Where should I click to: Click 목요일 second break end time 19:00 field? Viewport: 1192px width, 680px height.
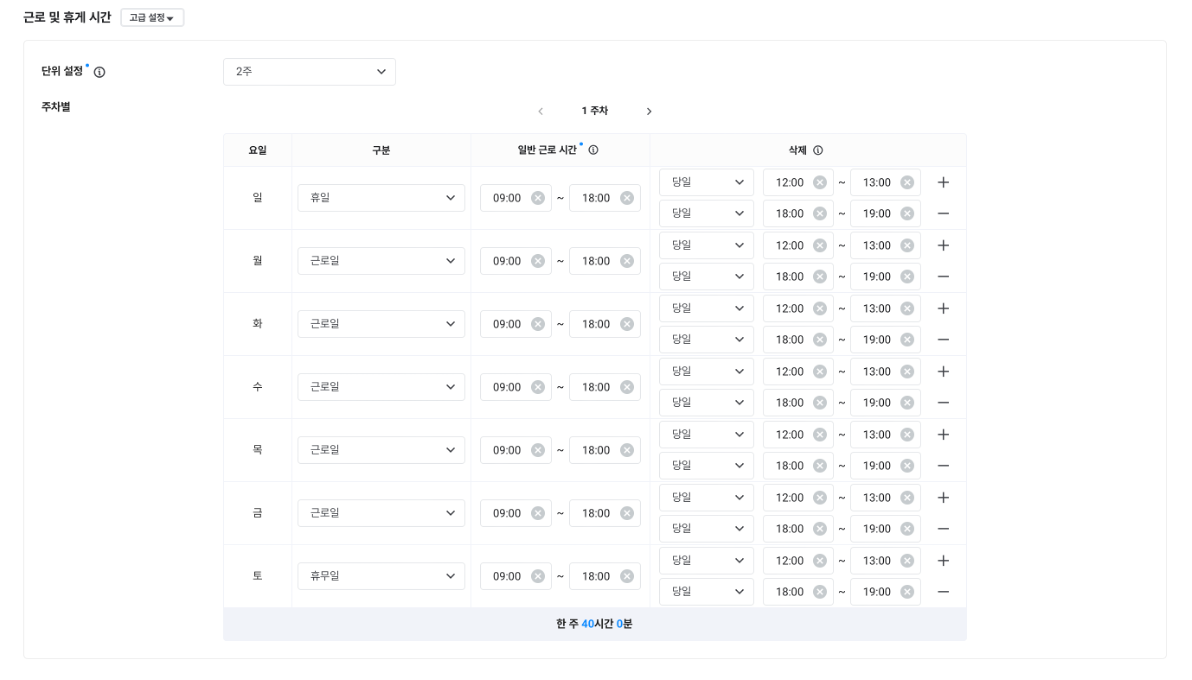(x=876, y=466)
